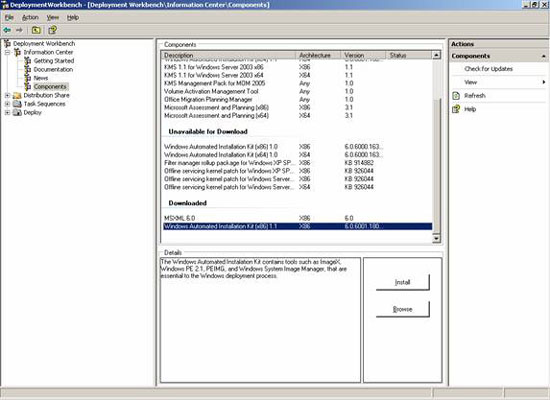Click the Getting Started node icon

coord(28,61)
